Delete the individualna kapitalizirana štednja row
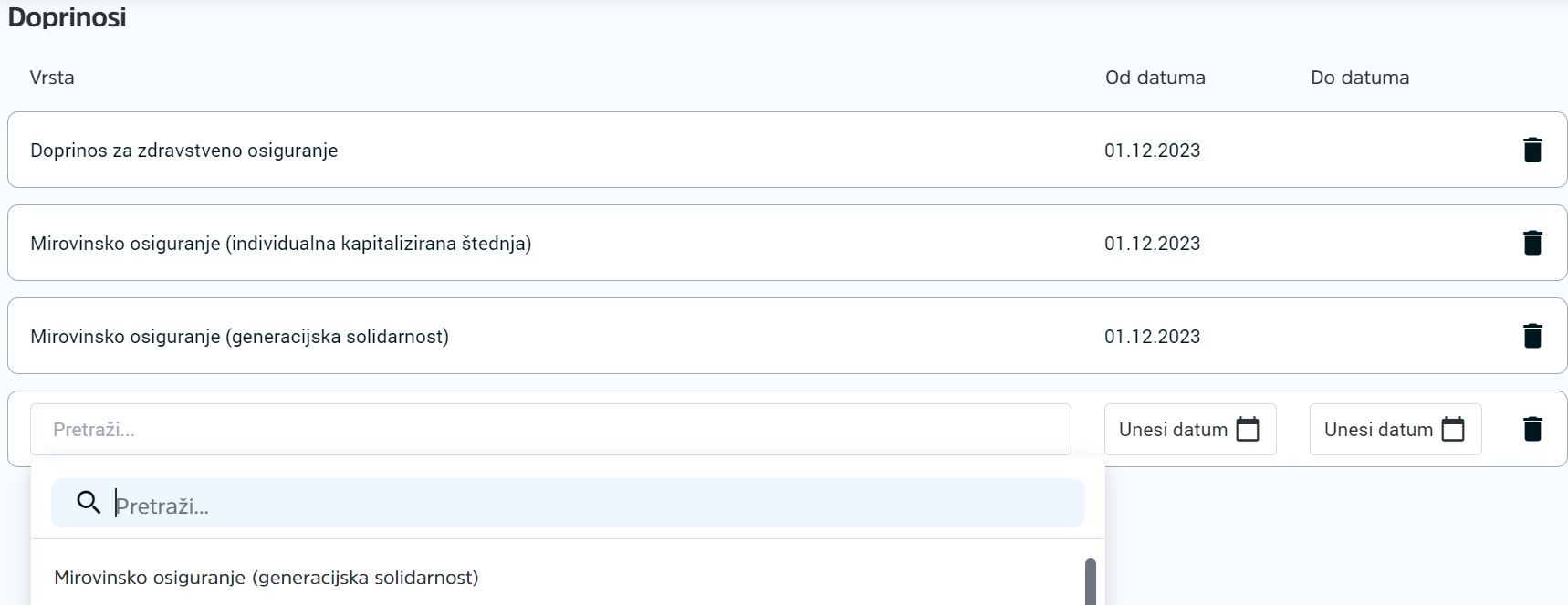Viewport: 1568px width, 605px height. point(1532,243)
